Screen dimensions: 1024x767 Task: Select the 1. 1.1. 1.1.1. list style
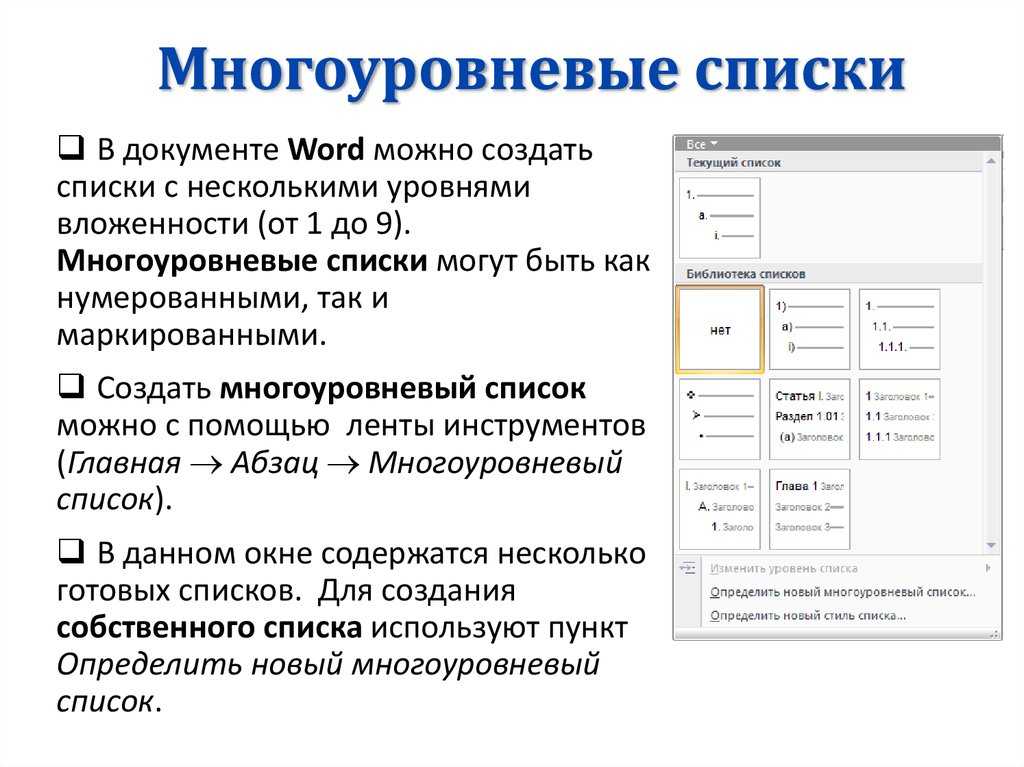pyautogui.click(x=899, y=330)
